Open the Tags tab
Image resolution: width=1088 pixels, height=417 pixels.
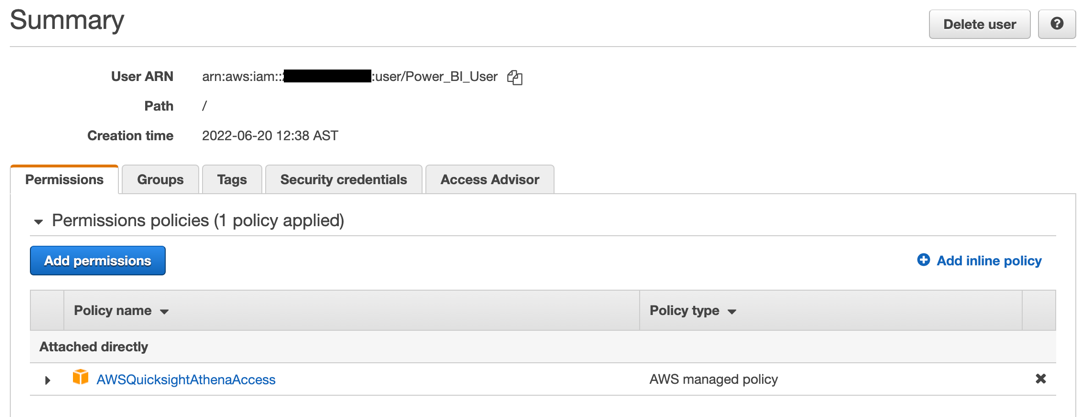231,180
